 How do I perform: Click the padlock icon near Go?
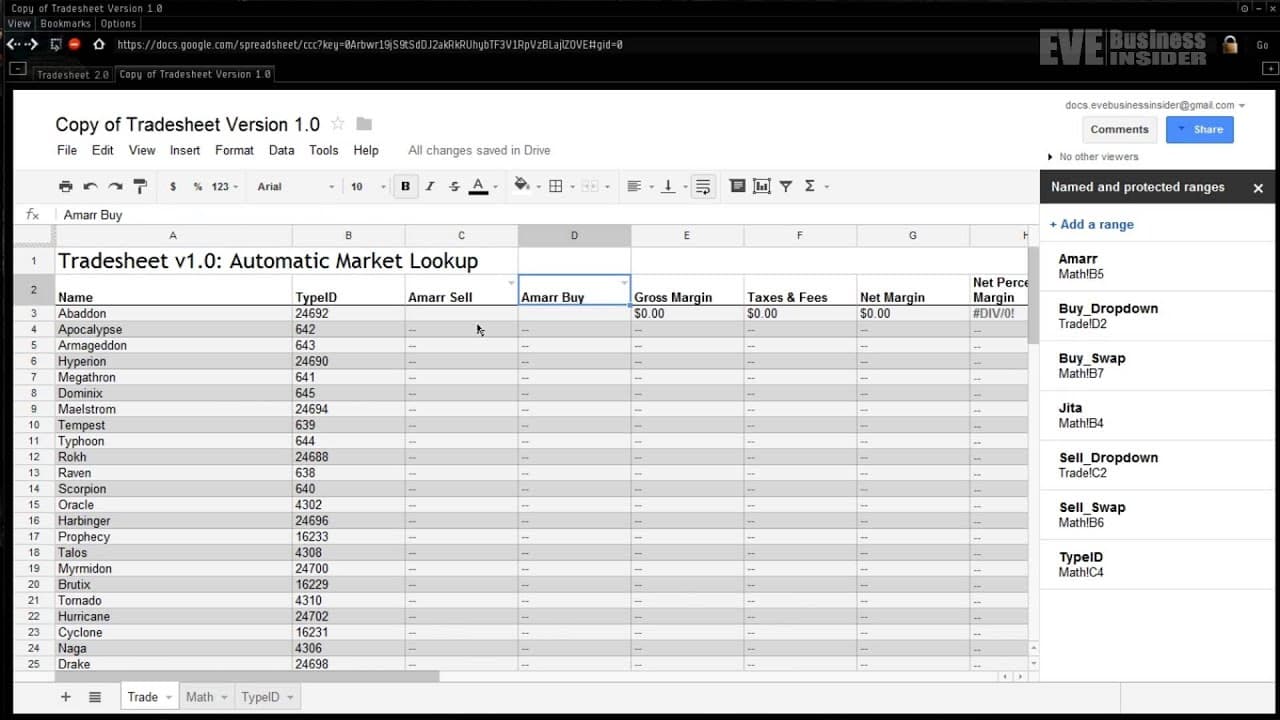(x=1231, y=44)
